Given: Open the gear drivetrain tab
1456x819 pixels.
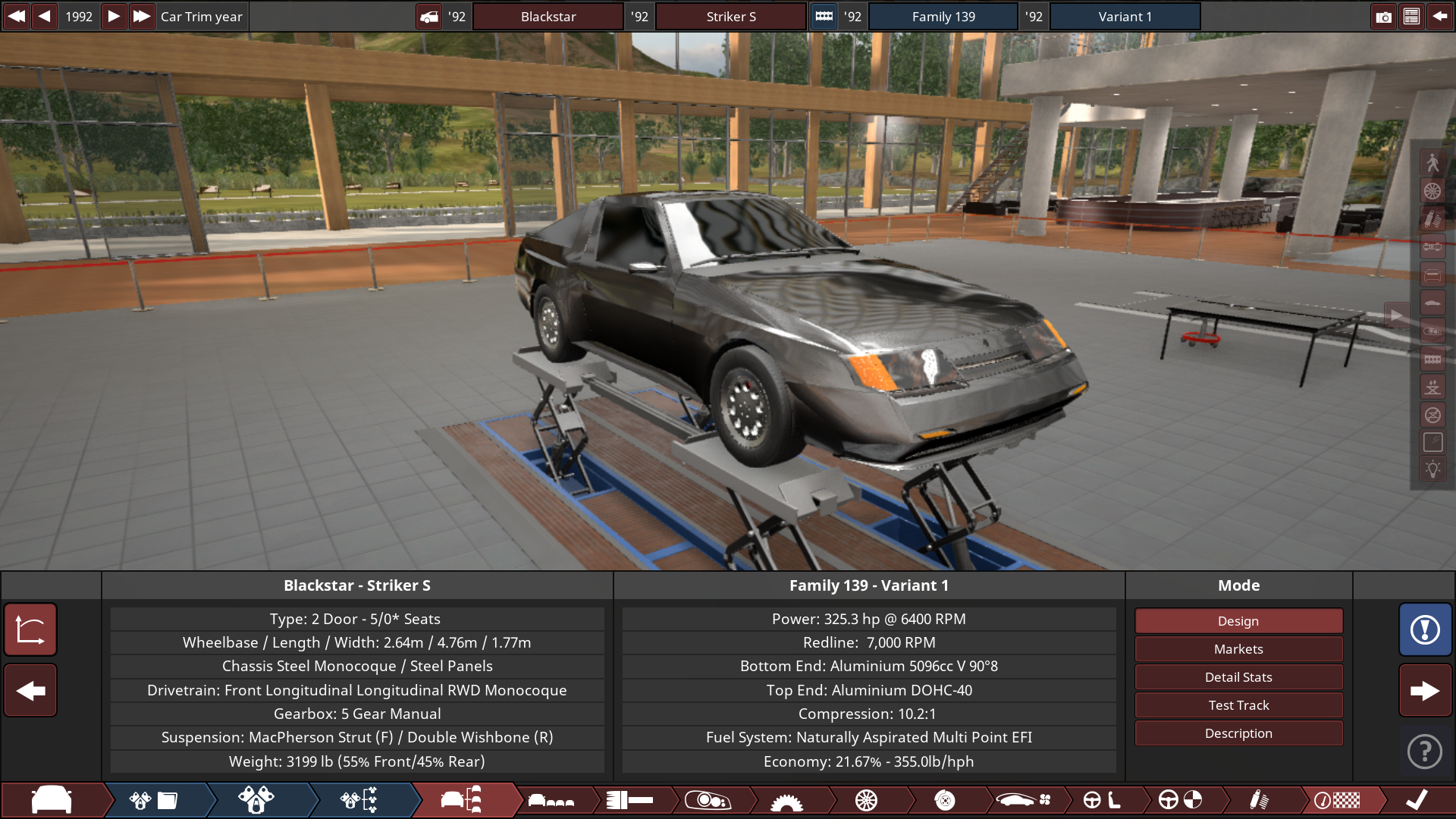Looking at the screenshot, I should point(786,800).
